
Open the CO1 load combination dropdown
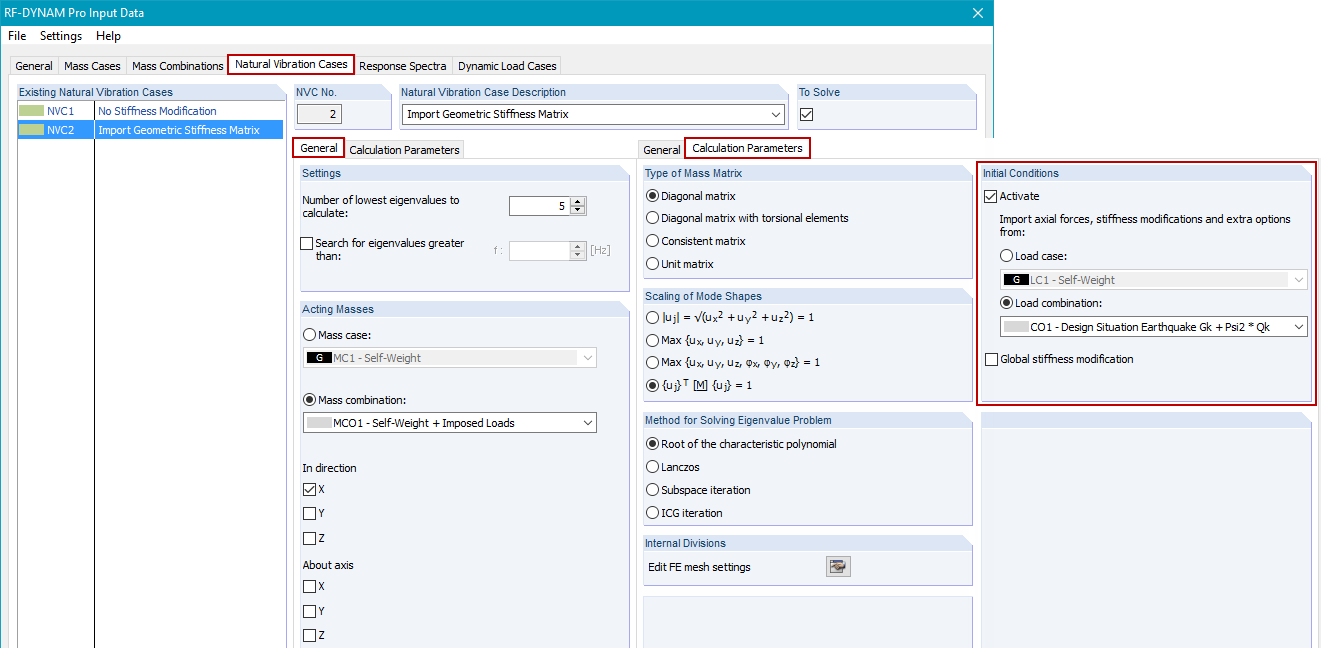1300,326
